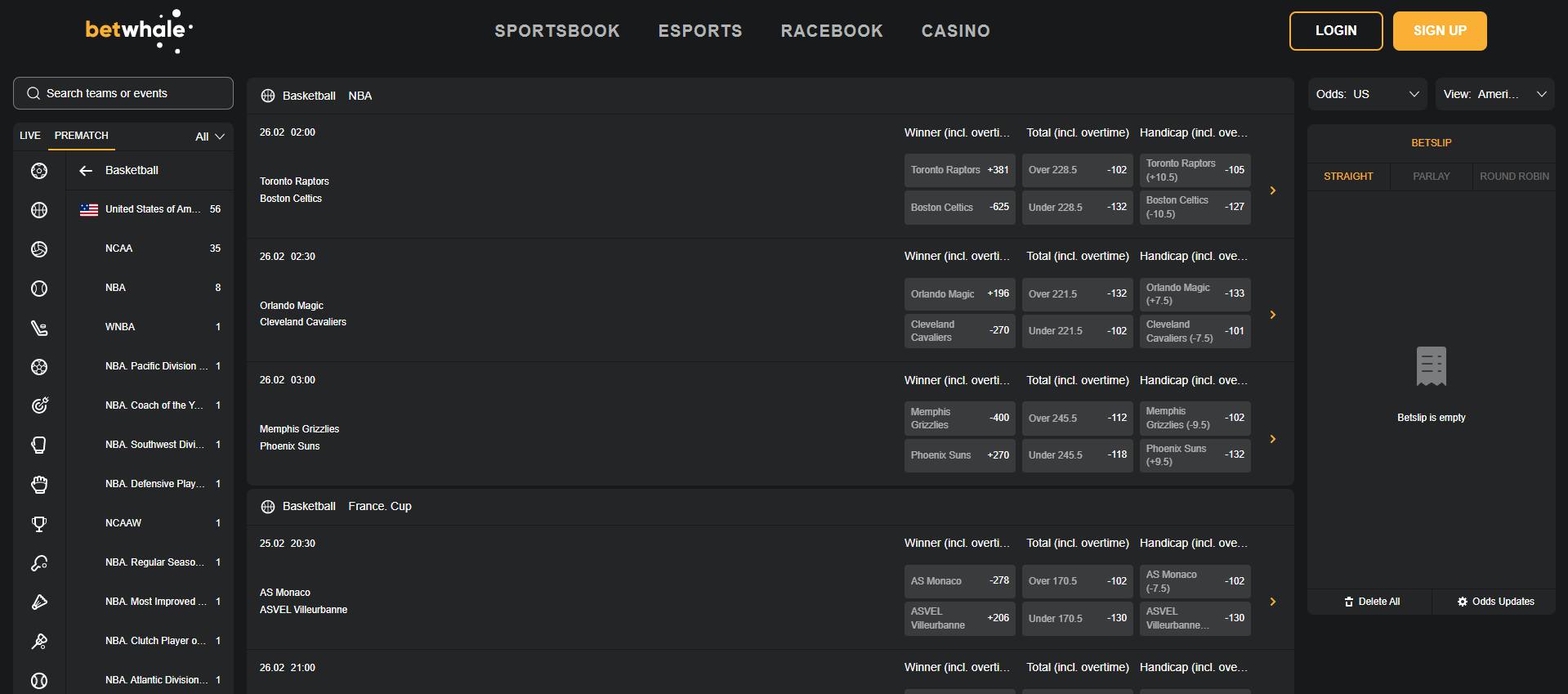Click the United States flag icon
Screen dimensions: 1568x694
click(x=89, y=209)
